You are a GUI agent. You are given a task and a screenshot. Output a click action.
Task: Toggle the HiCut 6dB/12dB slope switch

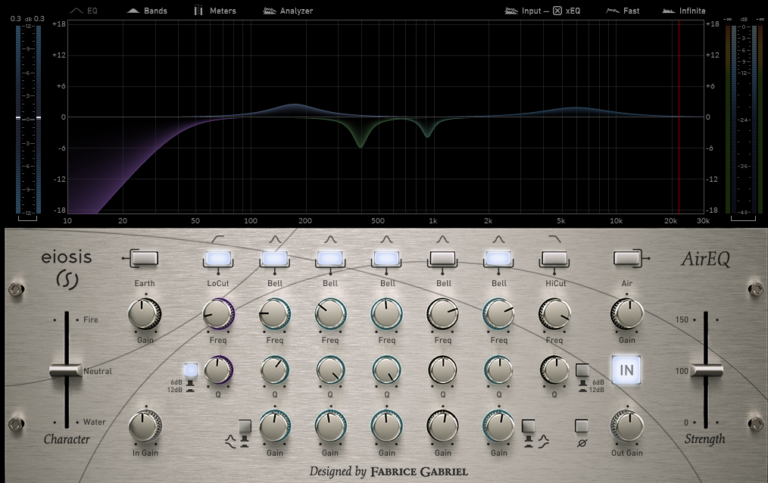click(x=582, y=370)
